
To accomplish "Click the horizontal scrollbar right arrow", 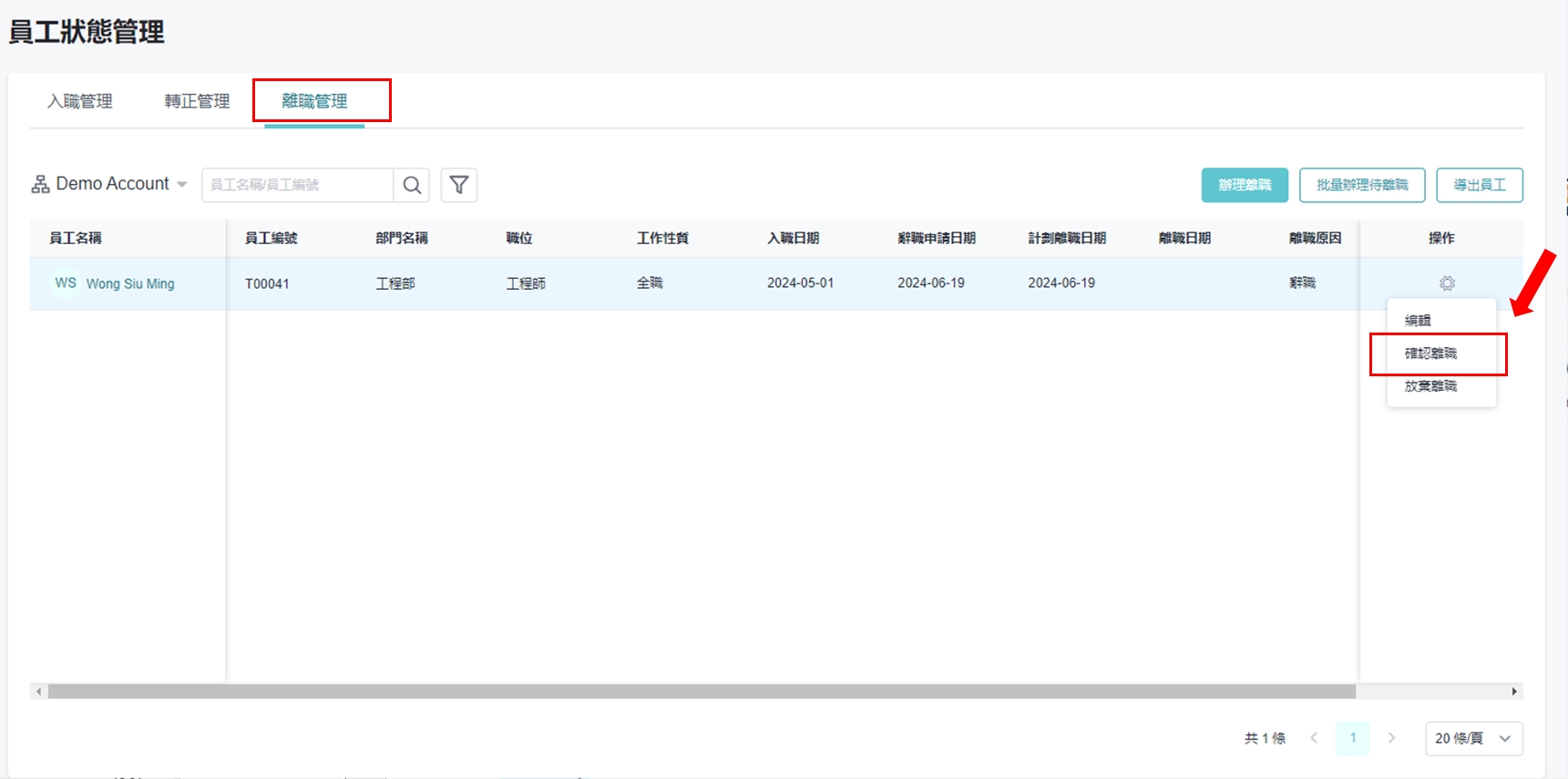I will 1514,692.
